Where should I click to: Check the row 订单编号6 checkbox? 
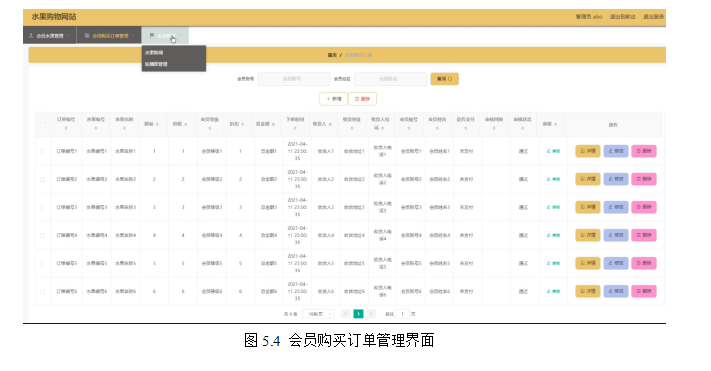pyautogui.click(x=43, y=292)
